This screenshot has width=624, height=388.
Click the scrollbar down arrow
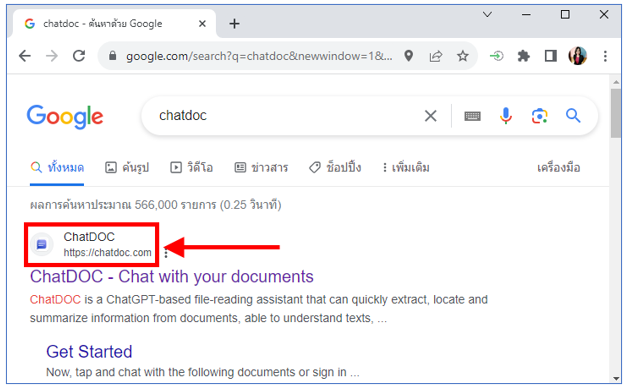(x=616, y=379)
